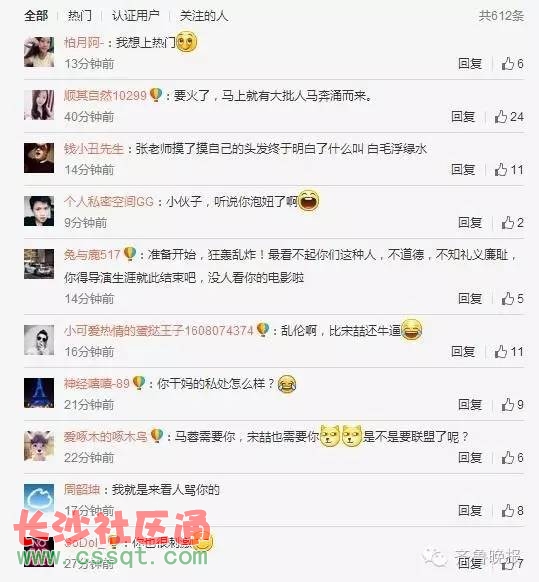Switch to the 热门 tab
539x582 pixels.
[x=79, y=16]
